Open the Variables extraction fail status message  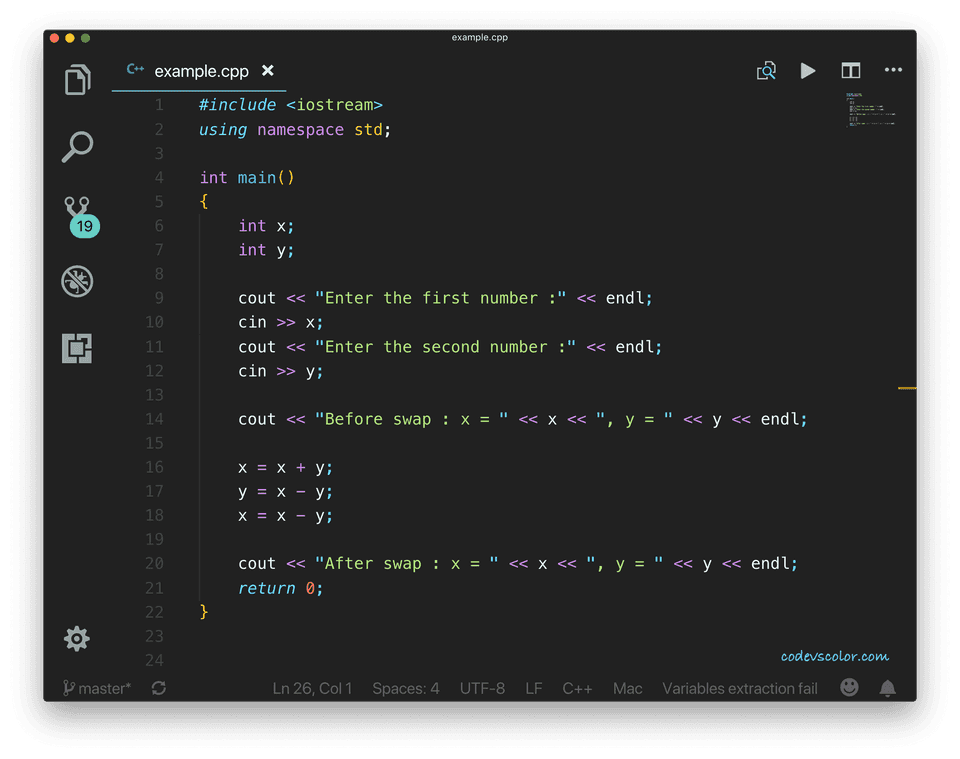[740, 688]
